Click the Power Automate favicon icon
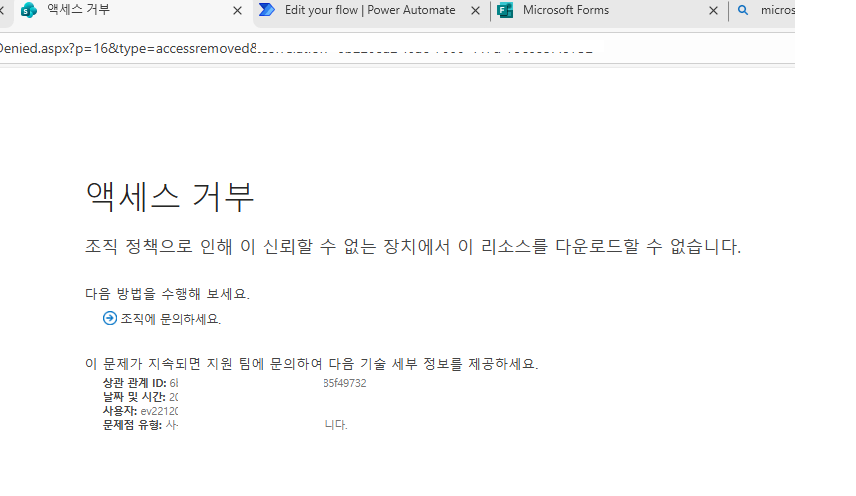856x496 pixels. click(x=266, y=10)
